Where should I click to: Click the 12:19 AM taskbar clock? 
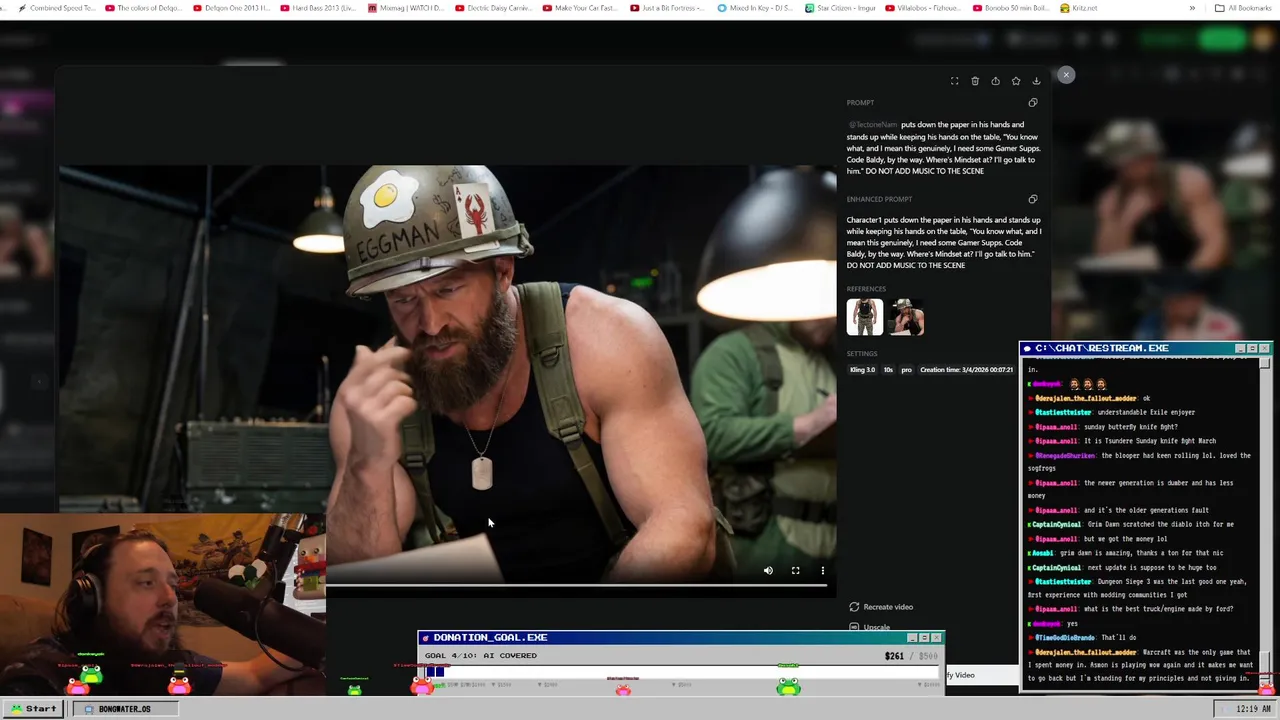pyautogui.click(x=1247, y=709)
